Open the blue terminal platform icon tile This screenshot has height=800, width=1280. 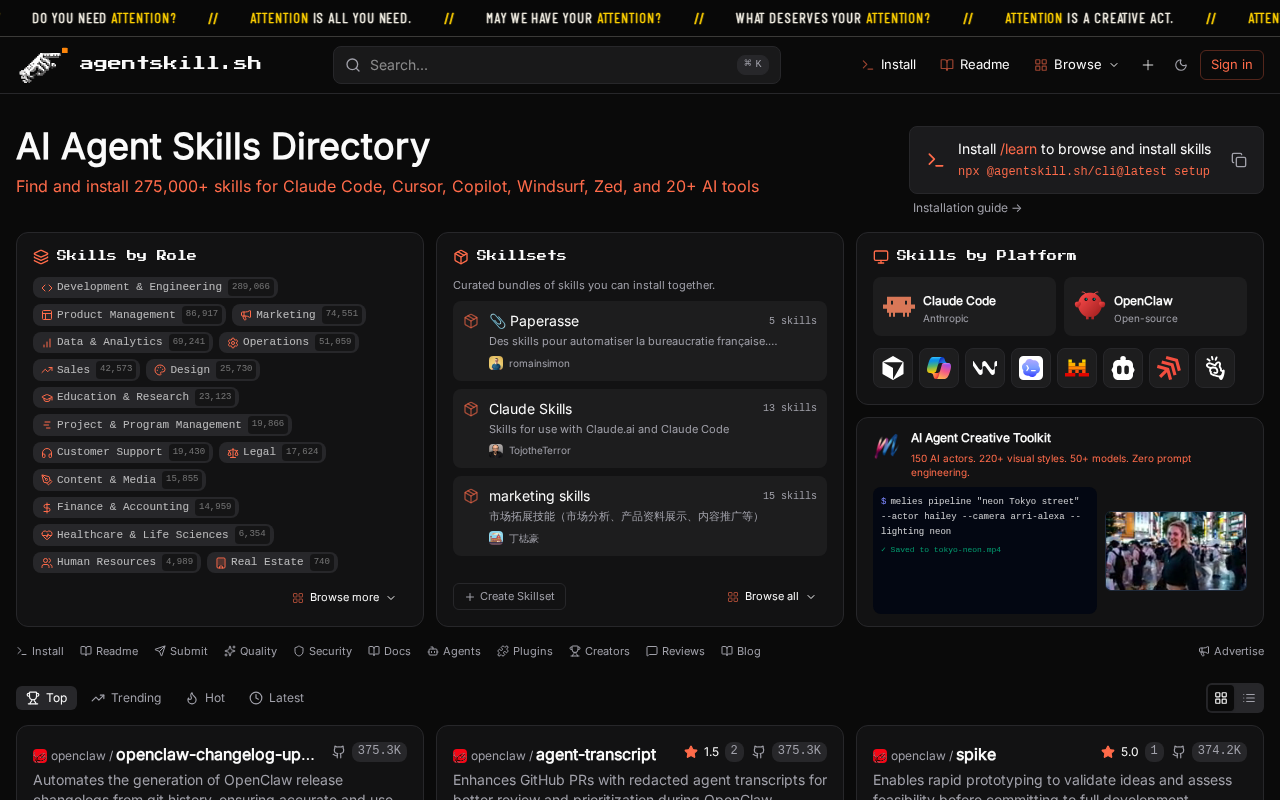(1031, 368)
